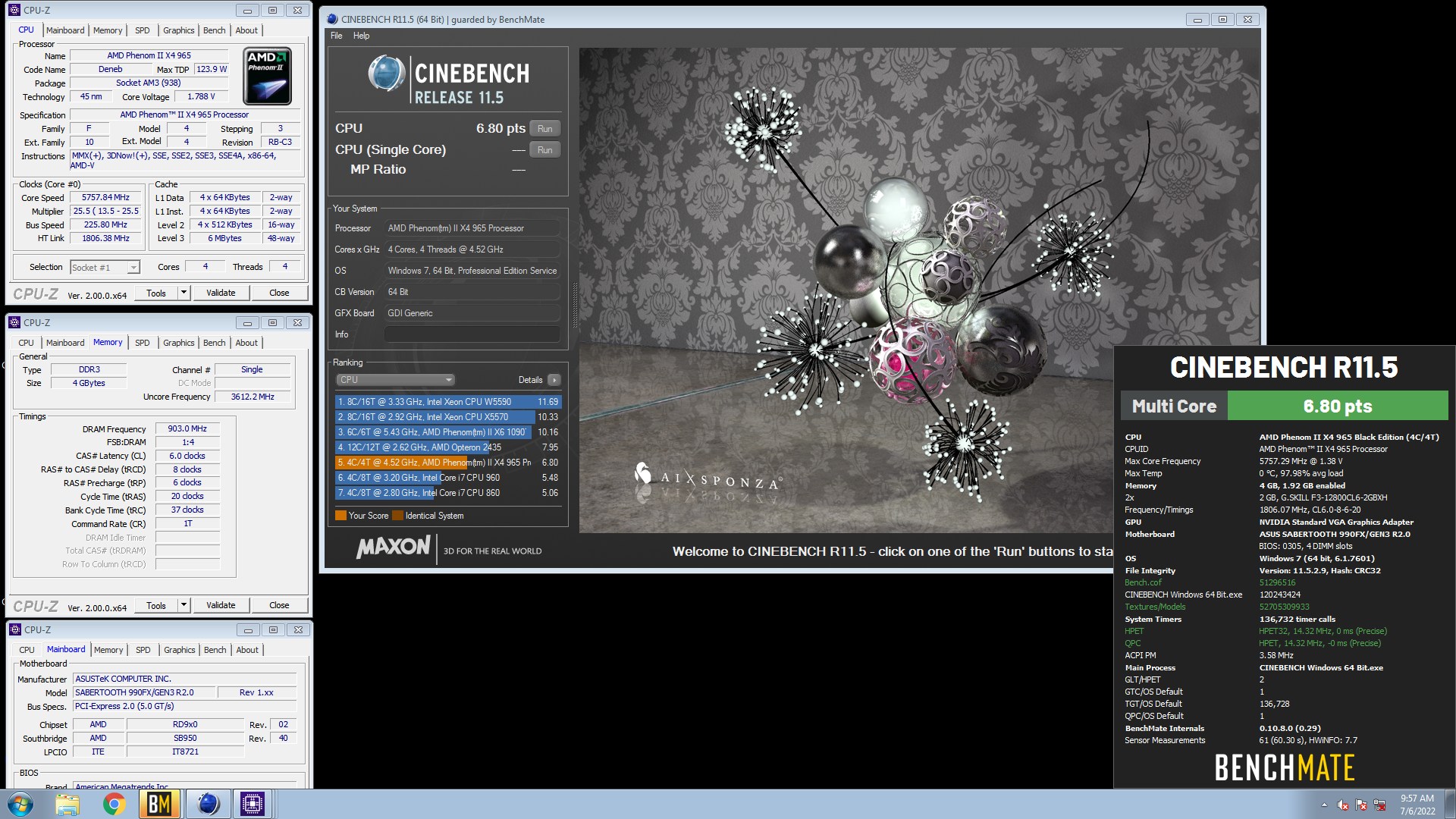Select SPD tab in Memory CPU-Z window
Screen dimensions: 1456x819
(142, 343)
